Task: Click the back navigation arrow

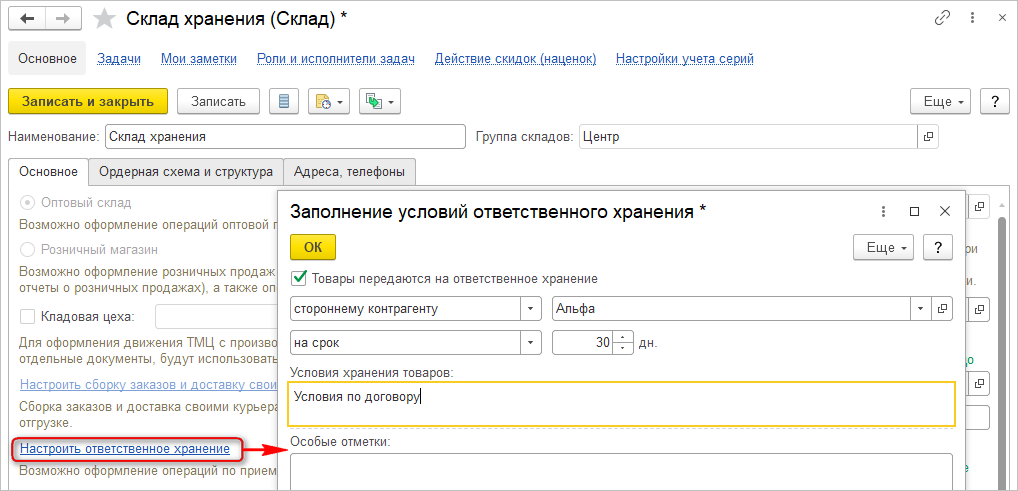Action: pos(27,19)
